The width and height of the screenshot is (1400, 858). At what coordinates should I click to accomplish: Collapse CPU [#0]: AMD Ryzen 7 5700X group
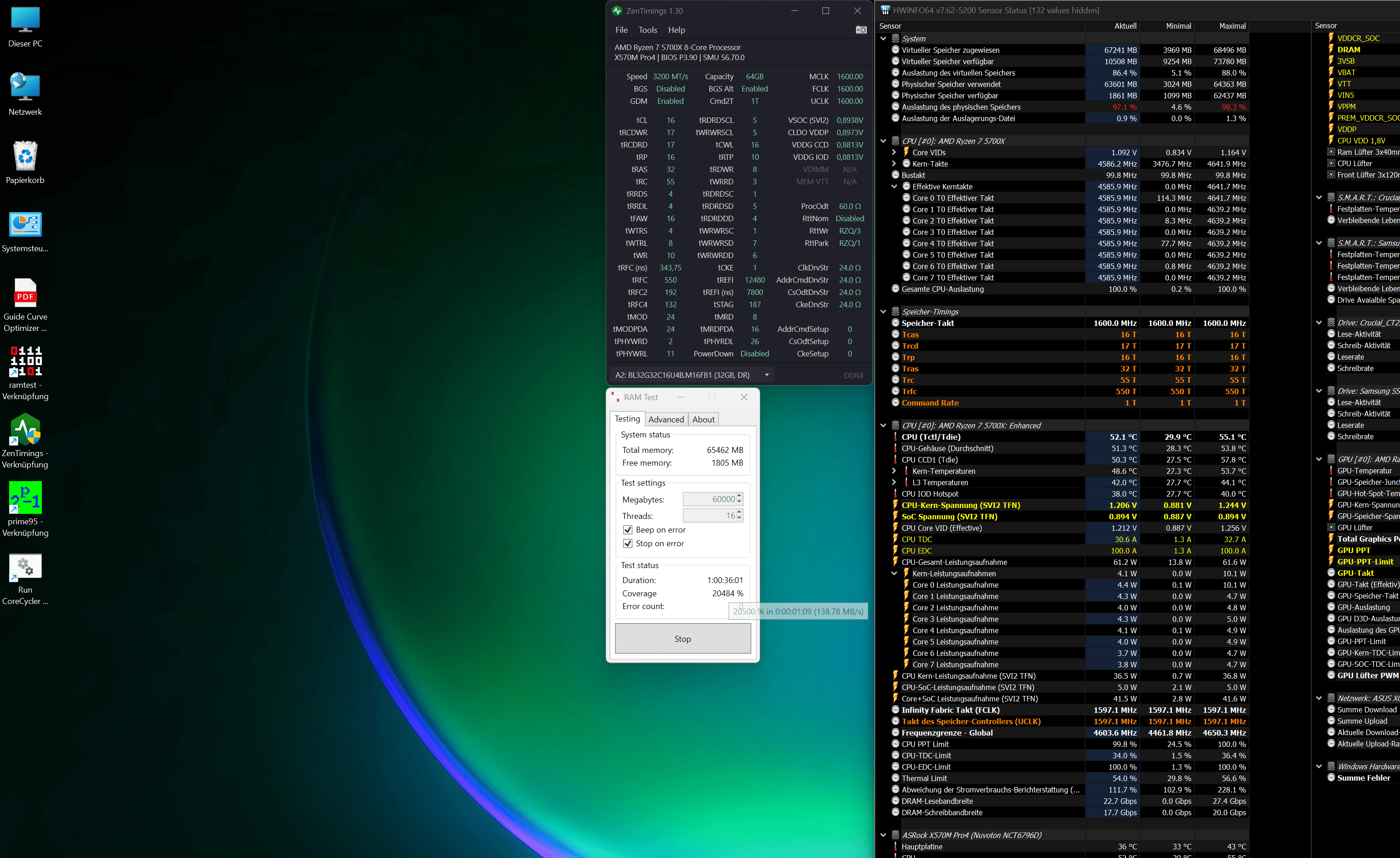(884, 141)
